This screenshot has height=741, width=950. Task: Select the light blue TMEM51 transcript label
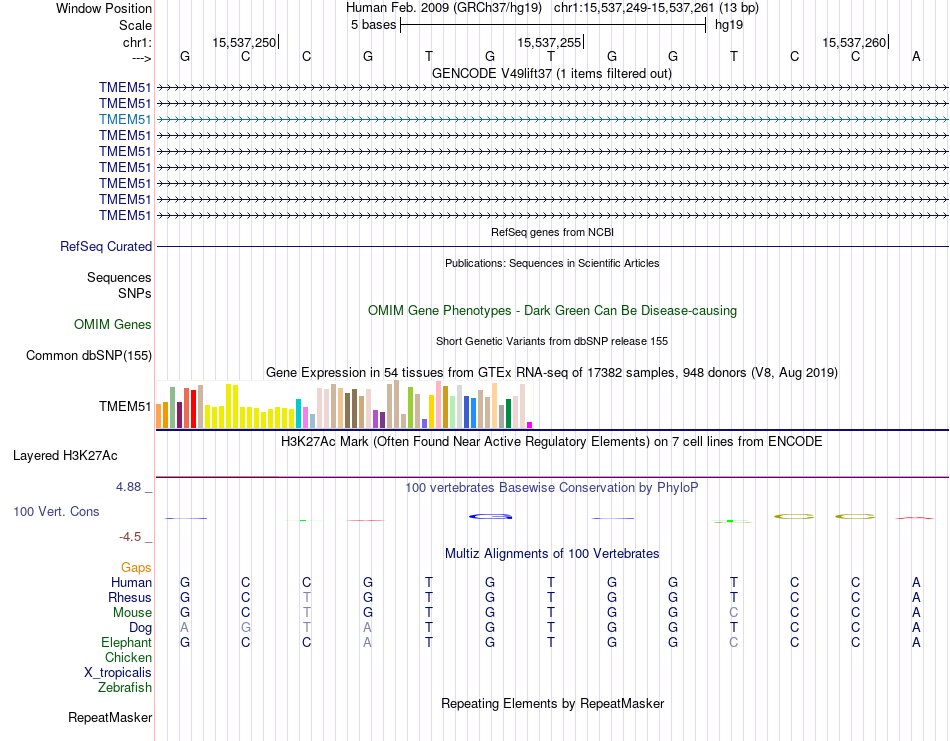pyautogui.click(x=125, y=119)
